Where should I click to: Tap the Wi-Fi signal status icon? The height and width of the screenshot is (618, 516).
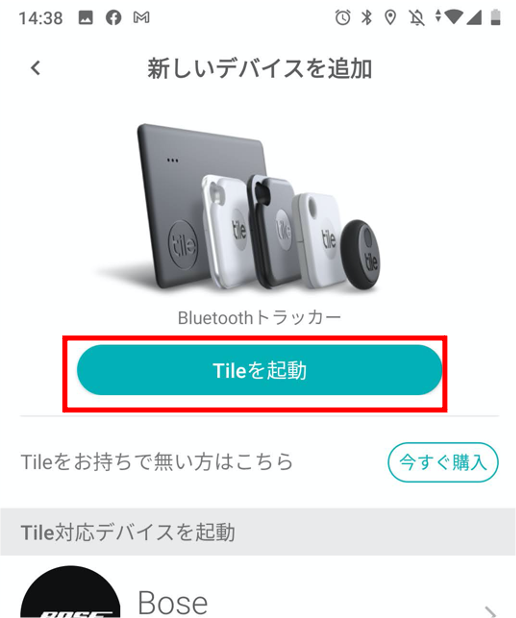453,17
